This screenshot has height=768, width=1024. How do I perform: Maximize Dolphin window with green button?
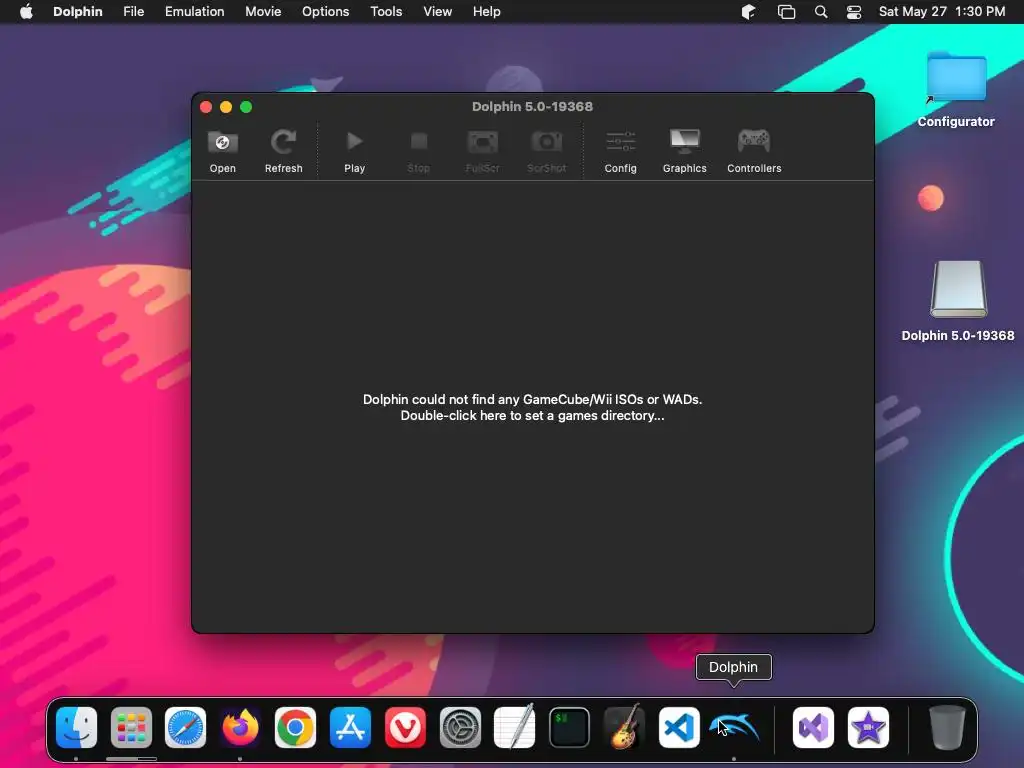click(x=246, y=107)
